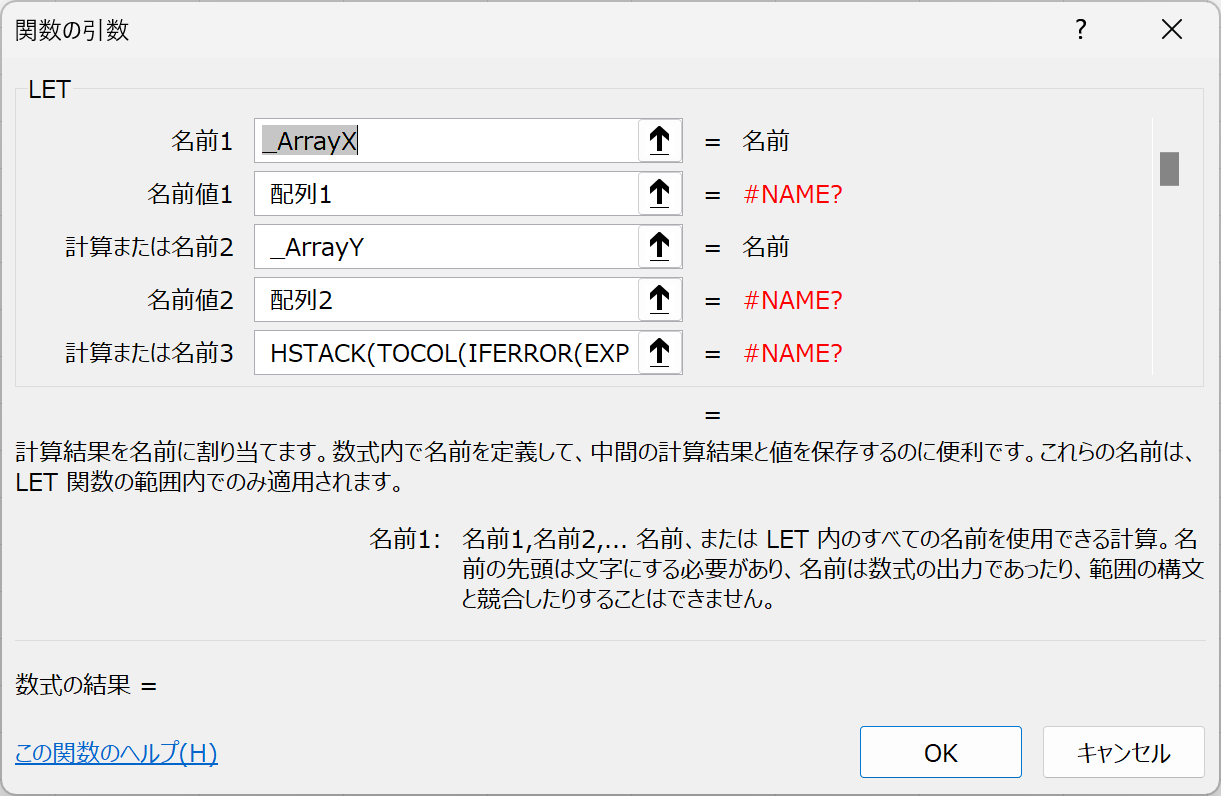Click the 計算または名前3 argument label
Image resolution: width=1221 pixels, height=796 pixels.
coord(149,354)
